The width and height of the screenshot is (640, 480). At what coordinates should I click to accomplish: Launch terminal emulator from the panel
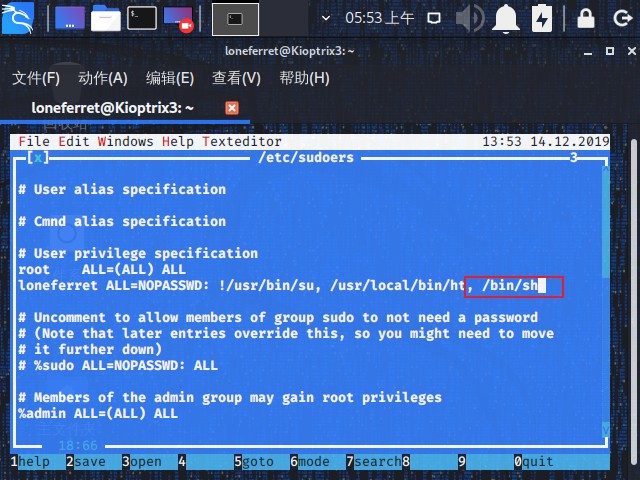142,18
